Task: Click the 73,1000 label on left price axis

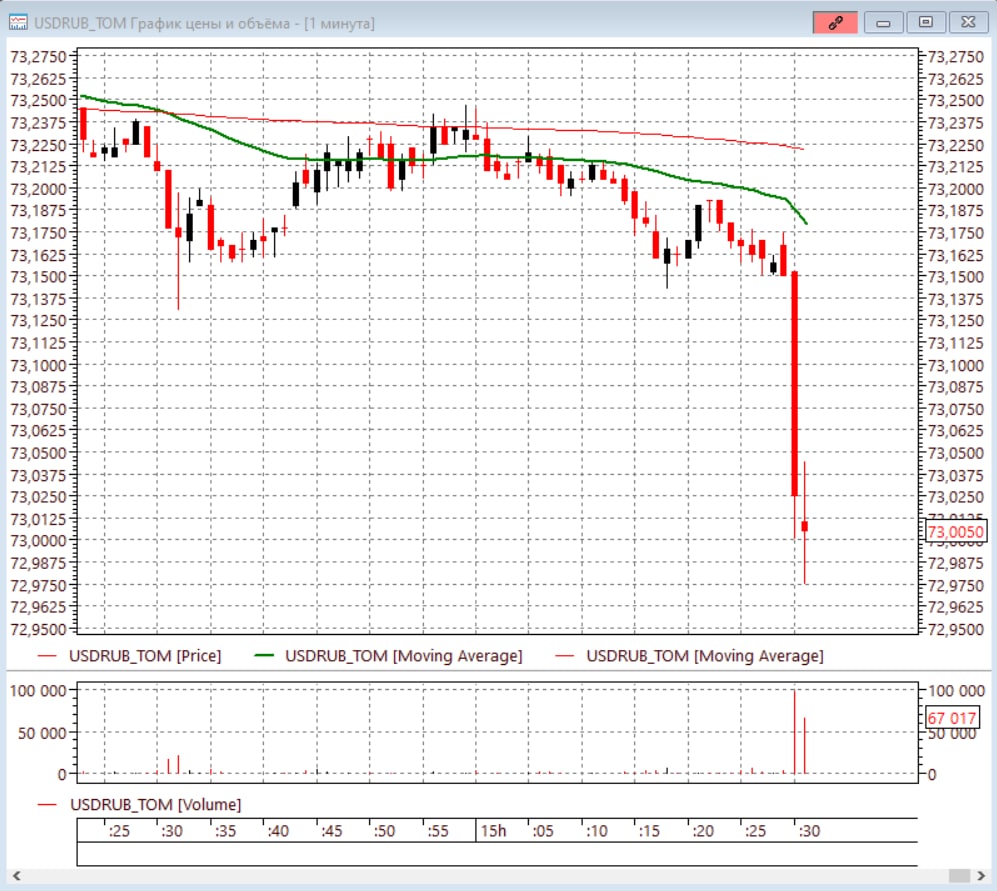Action: [x=38, y=366]
